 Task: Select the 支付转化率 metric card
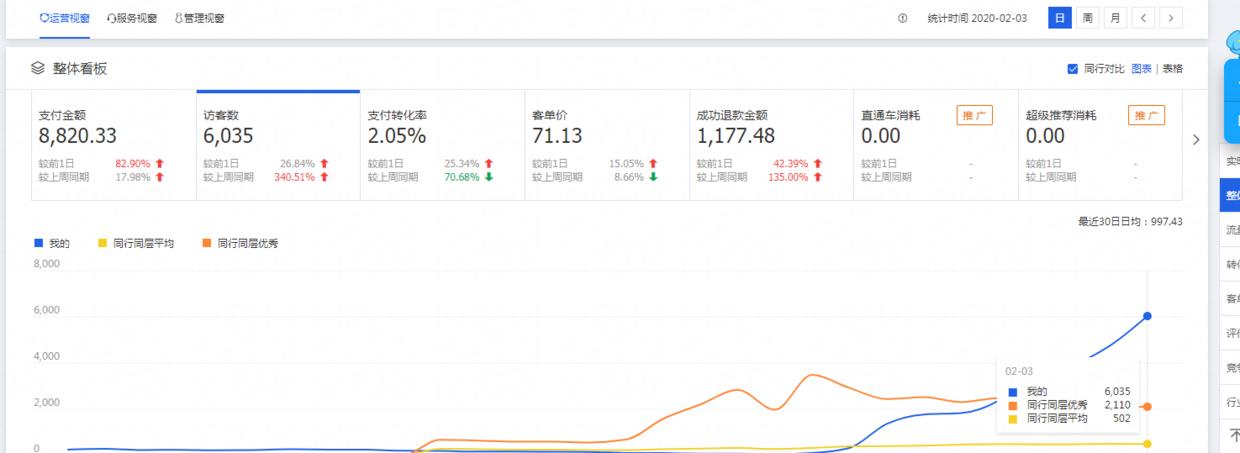click(442, 146)
